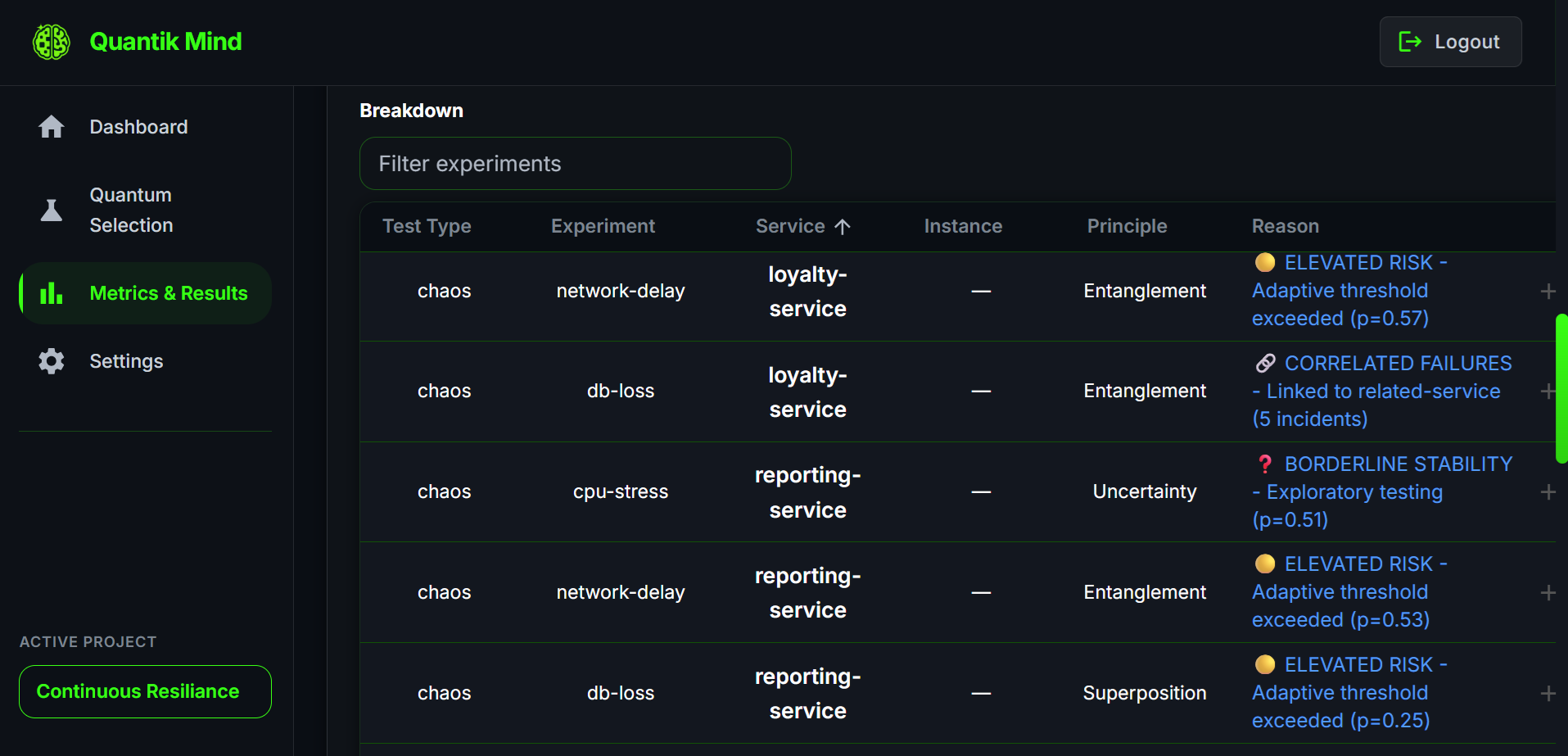Screen dimensions: 1568x756
Task: Expand the loyalty-service network-delay row
Action: [1549, 291]
